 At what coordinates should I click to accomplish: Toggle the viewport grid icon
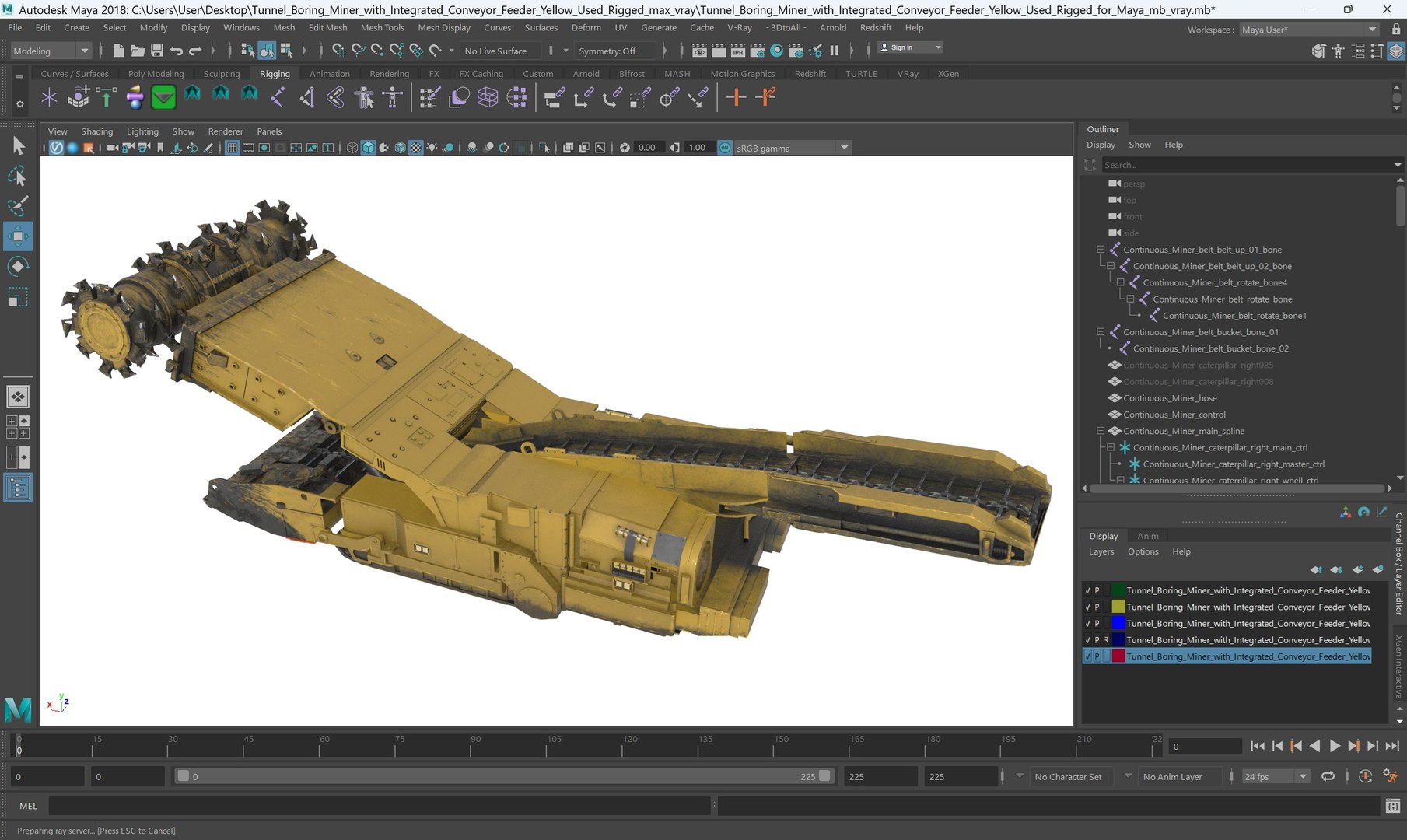tap(232, 148)
